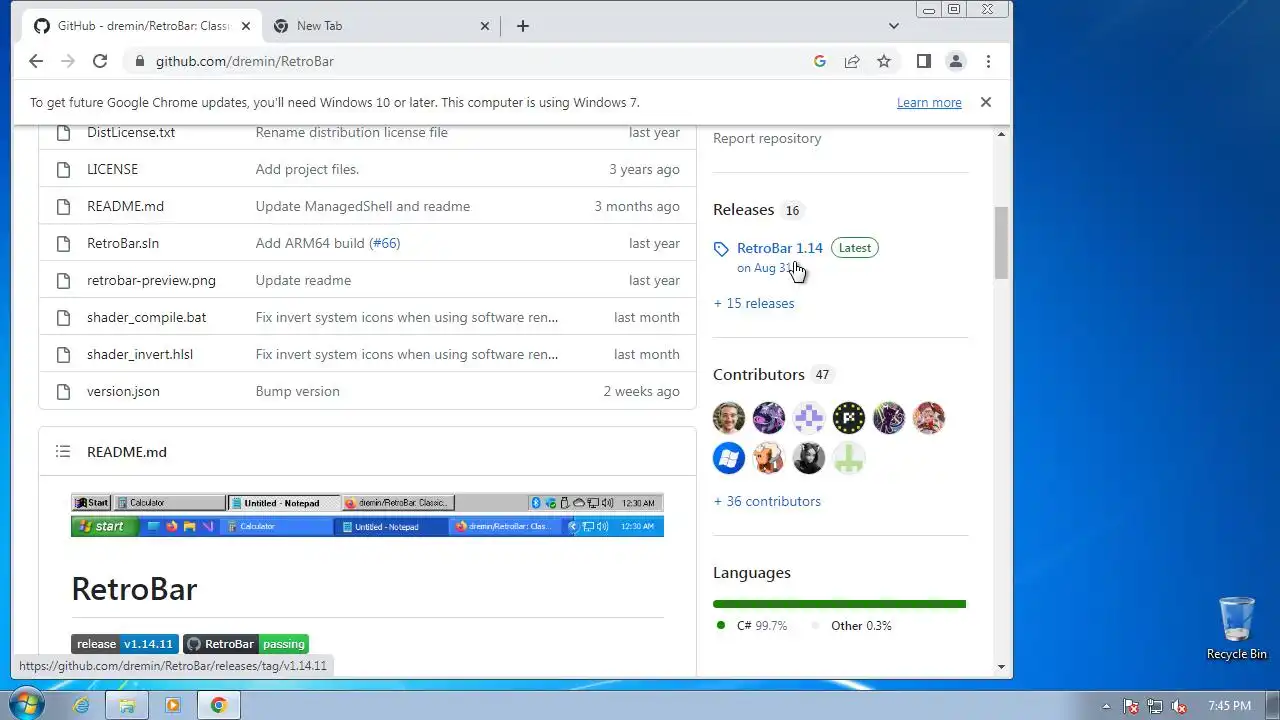Screen dimensions: 1280x720
Task: Open version.json file
Action: (x=123, y=391)
